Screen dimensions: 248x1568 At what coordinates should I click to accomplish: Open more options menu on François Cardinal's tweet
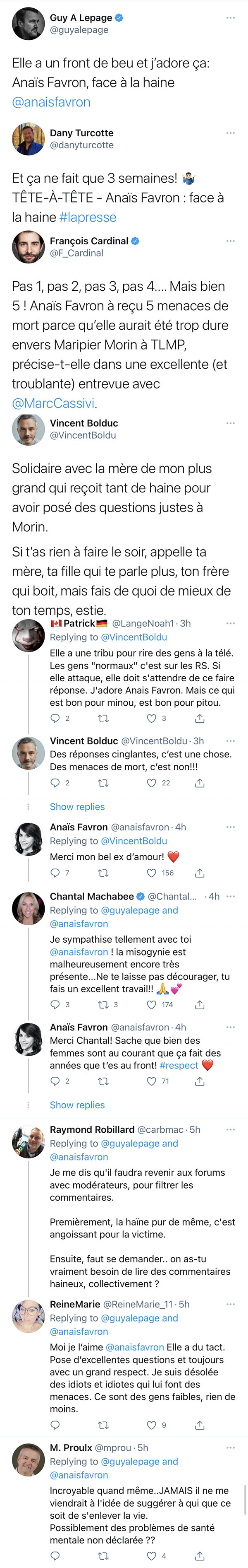(x=230, y=241)
